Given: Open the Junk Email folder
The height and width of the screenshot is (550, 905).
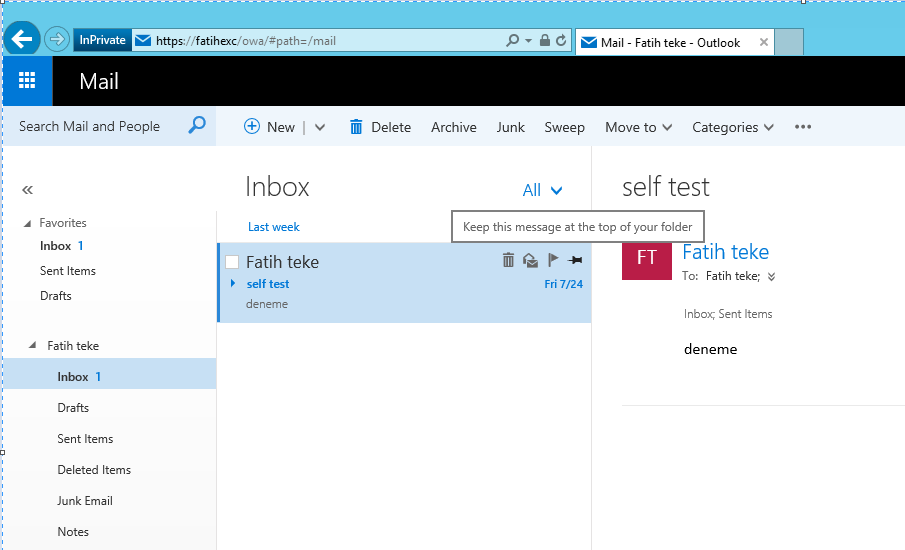Looking at the screenshot, I should (x=85, y=501).
